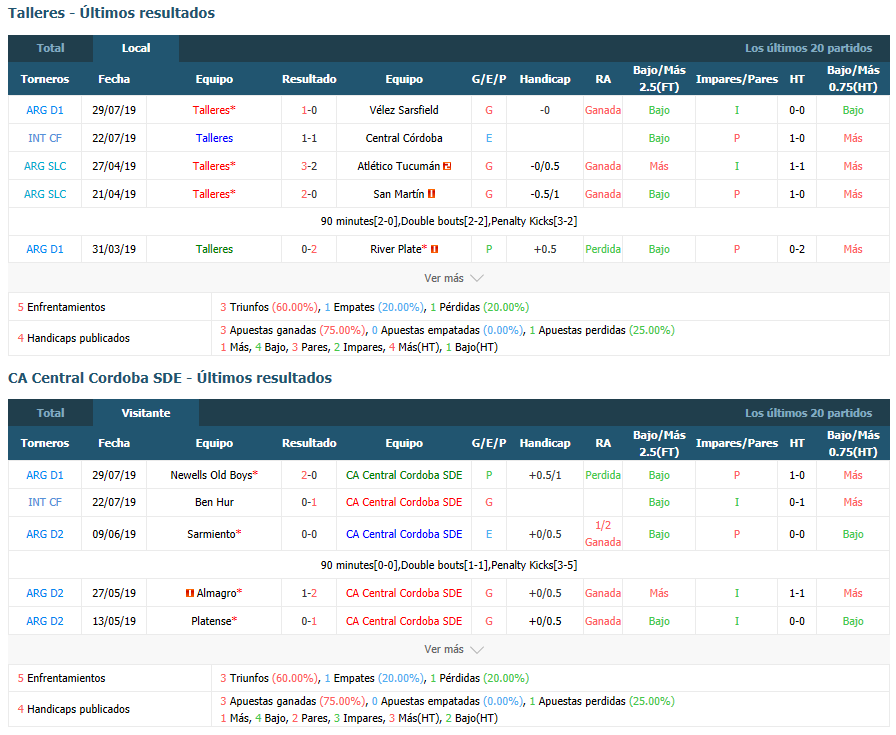Click CA Central Cordoba SDE - Últimos resultados heading
Viewport: 896px width, 735px height.
tap(170, 378)
